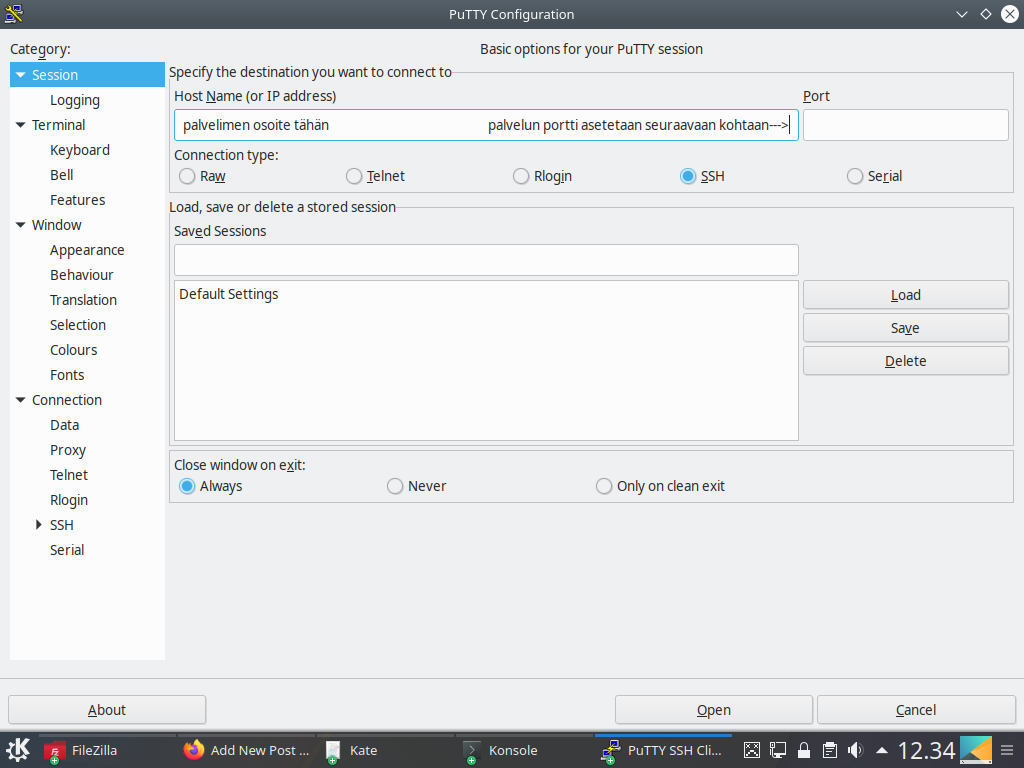Open the KDE application launcher

coord(18,750)
